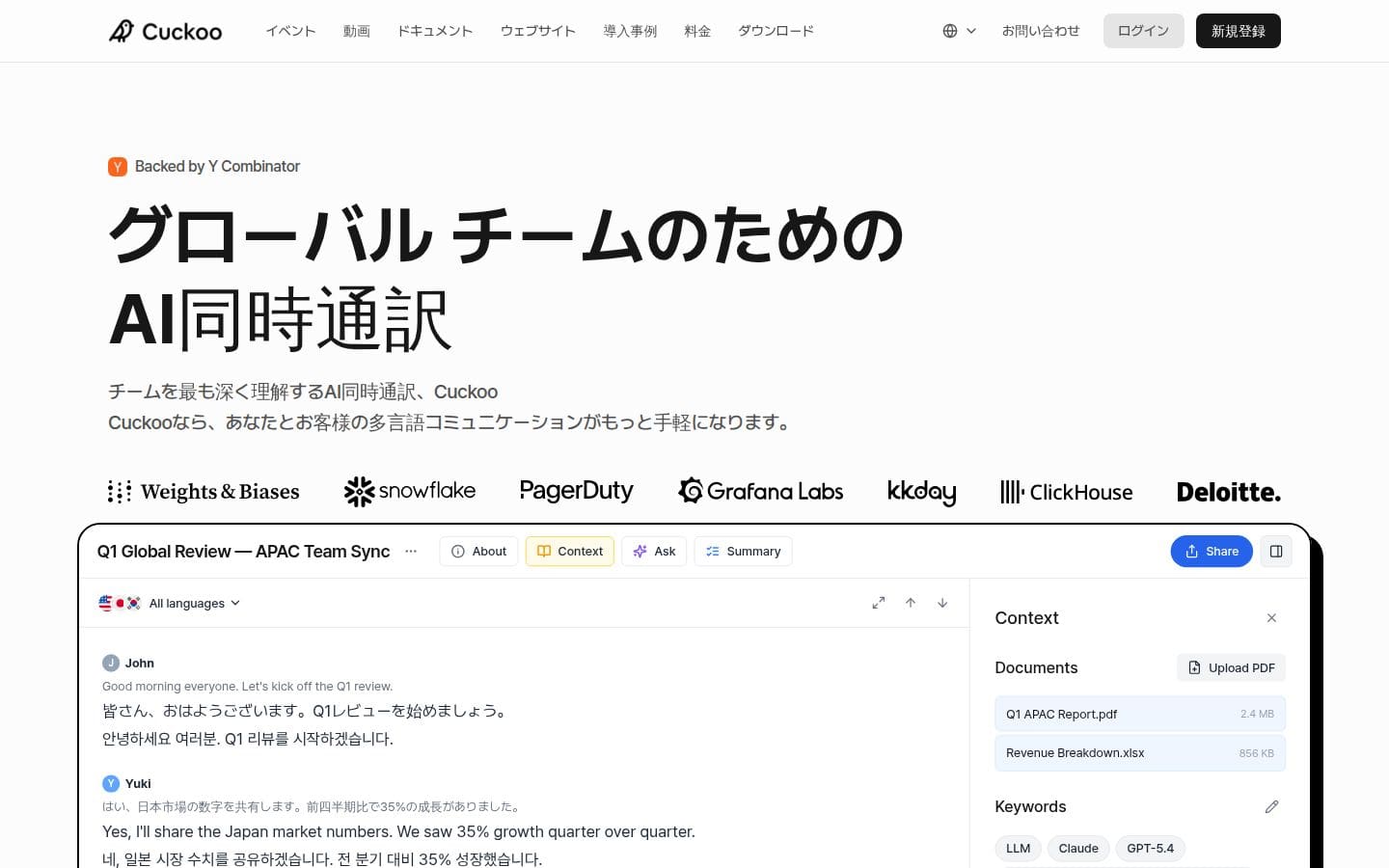Open the イベント menu item
1389x868 pixels.
pyautogui.click(x=291, y=31)
